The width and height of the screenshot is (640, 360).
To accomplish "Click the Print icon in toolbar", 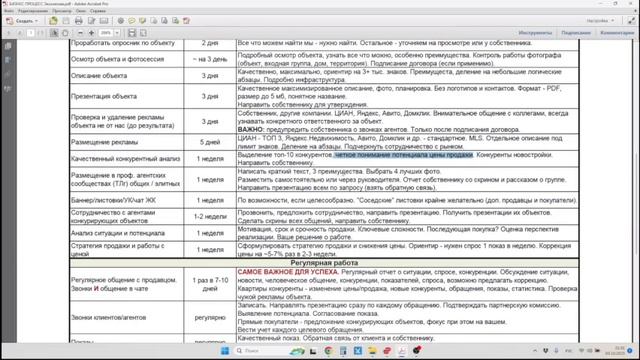I will 79,21.
